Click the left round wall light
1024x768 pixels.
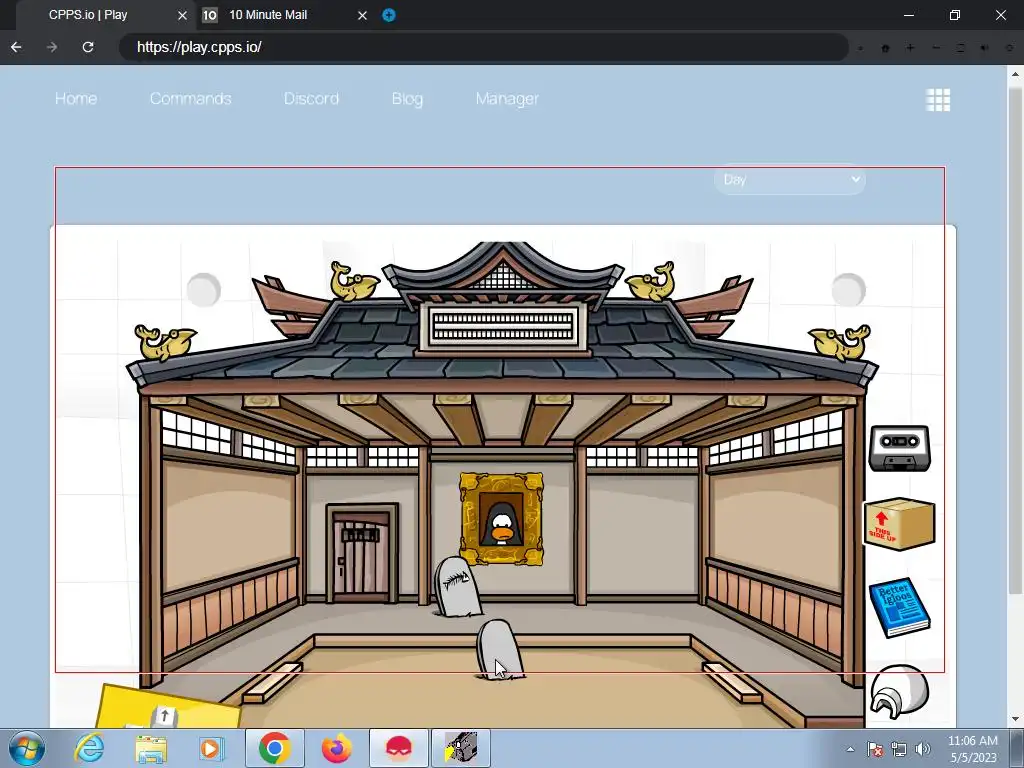coord(204,289)
